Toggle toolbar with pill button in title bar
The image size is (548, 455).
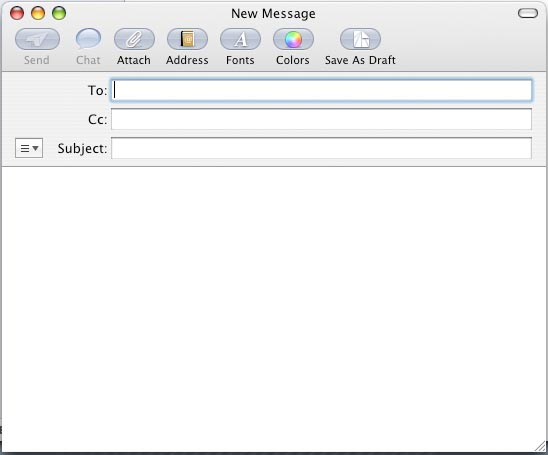[x=528, y=13]
